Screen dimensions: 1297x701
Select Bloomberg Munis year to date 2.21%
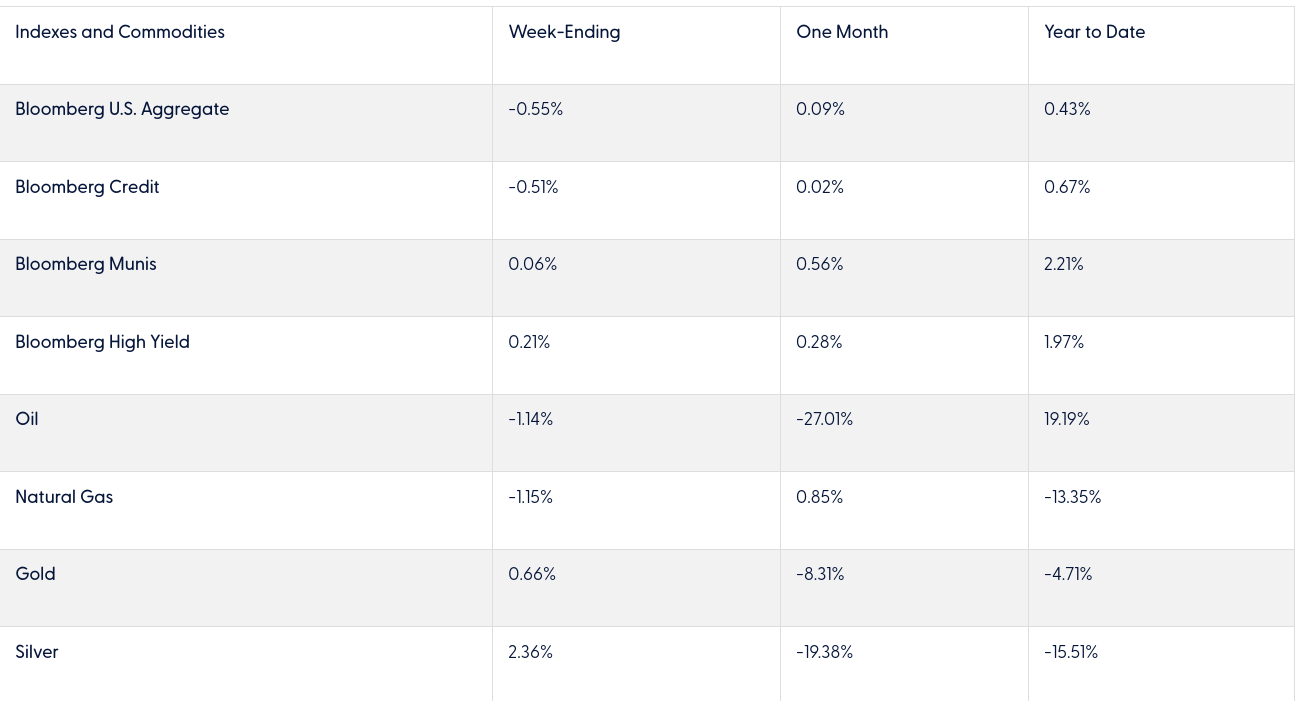tap(1063, 264)
